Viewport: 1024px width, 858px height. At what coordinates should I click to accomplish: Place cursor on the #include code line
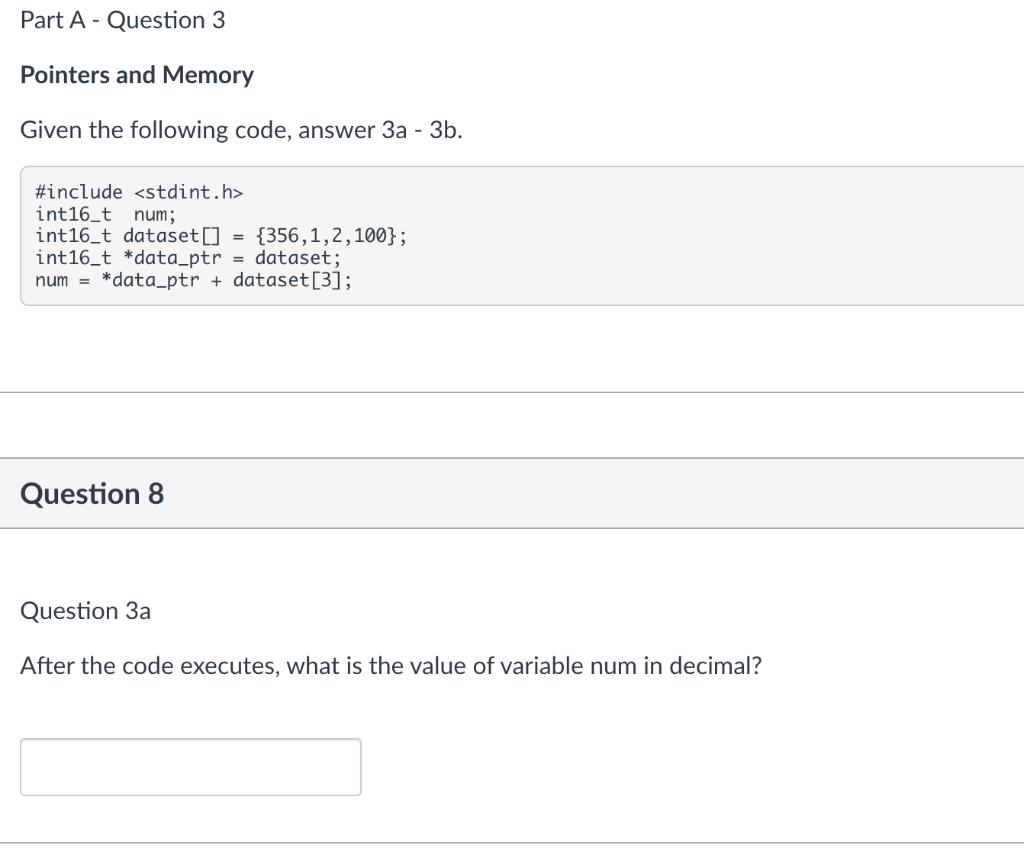pyautogui.click(x=139, y=192)
